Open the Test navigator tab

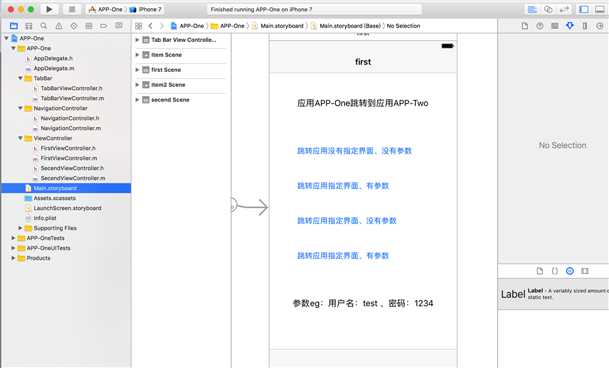point(74,26)
